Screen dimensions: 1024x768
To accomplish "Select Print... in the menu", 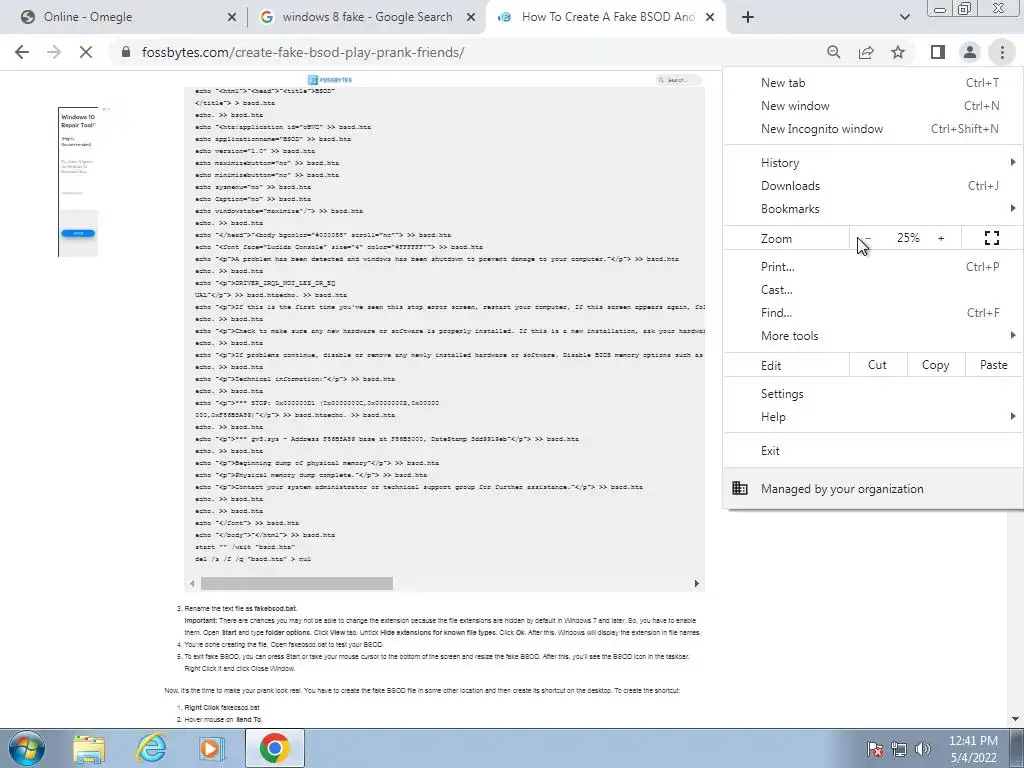I will pyautogui.click(x=873, y=266).
